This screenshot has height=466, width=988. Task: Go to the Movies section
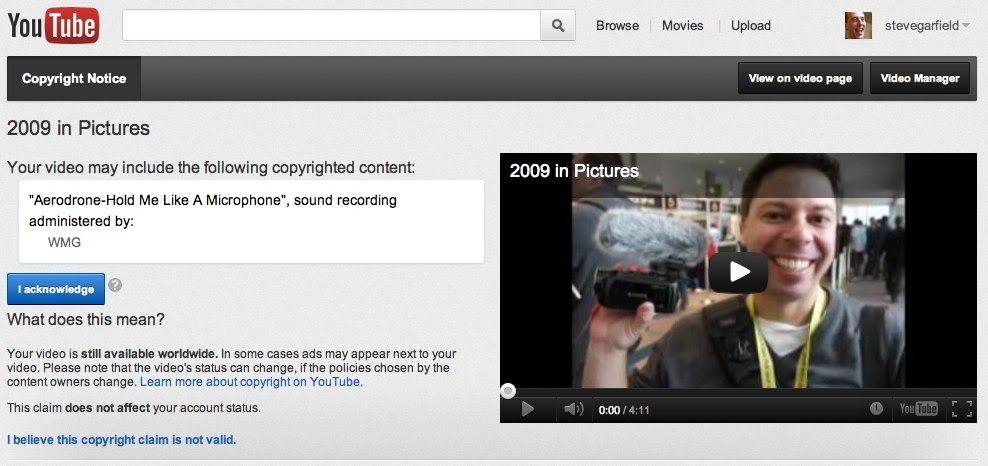point(682,26)
